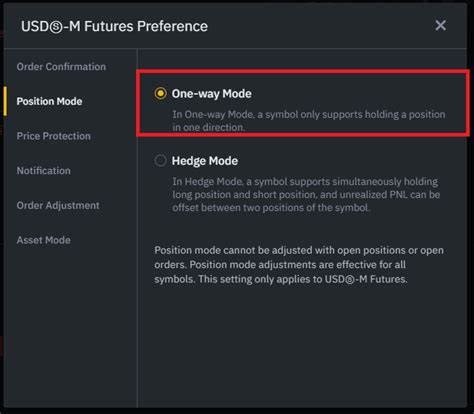Click the yellow dot inside One-way radio

(x=160, y=94)
